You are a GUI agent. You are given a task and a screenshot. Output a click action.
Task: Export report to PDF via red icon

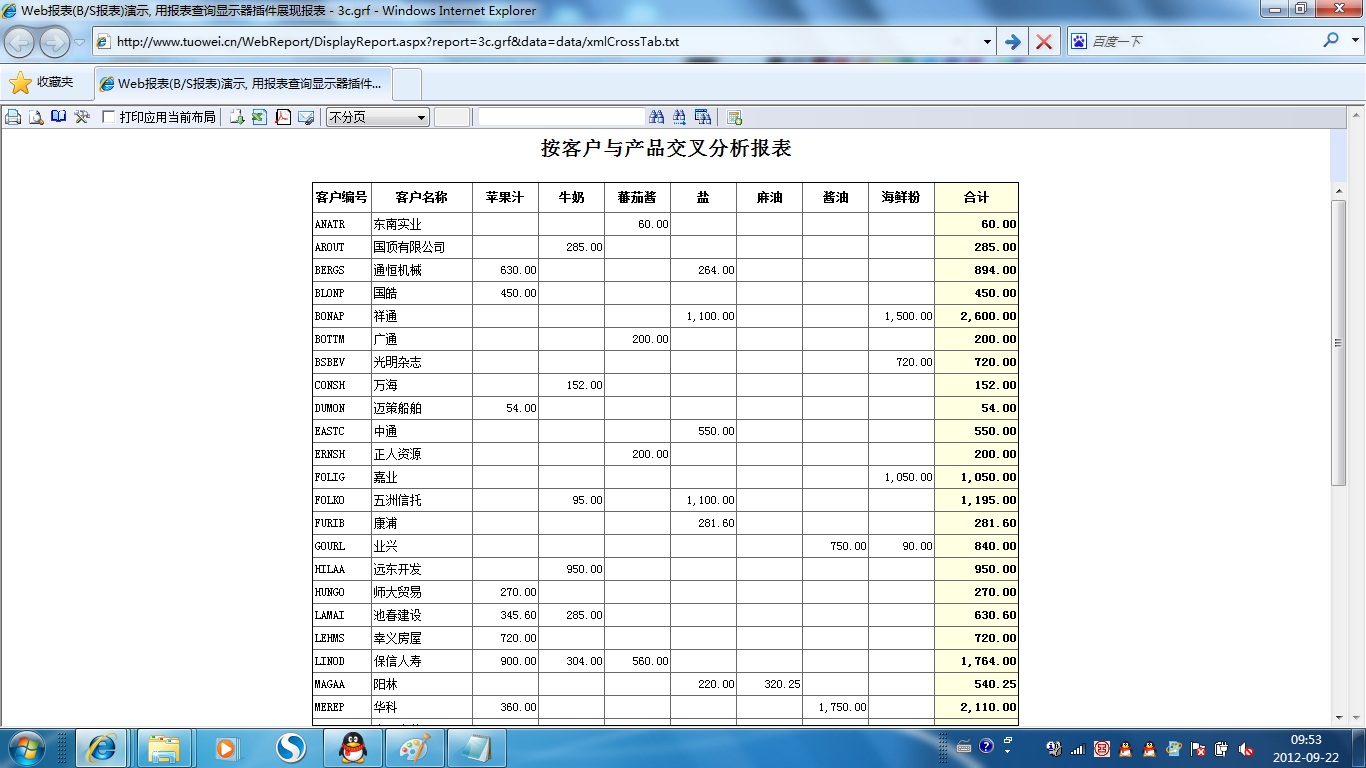pyautogui.click(x=283, y=117)
